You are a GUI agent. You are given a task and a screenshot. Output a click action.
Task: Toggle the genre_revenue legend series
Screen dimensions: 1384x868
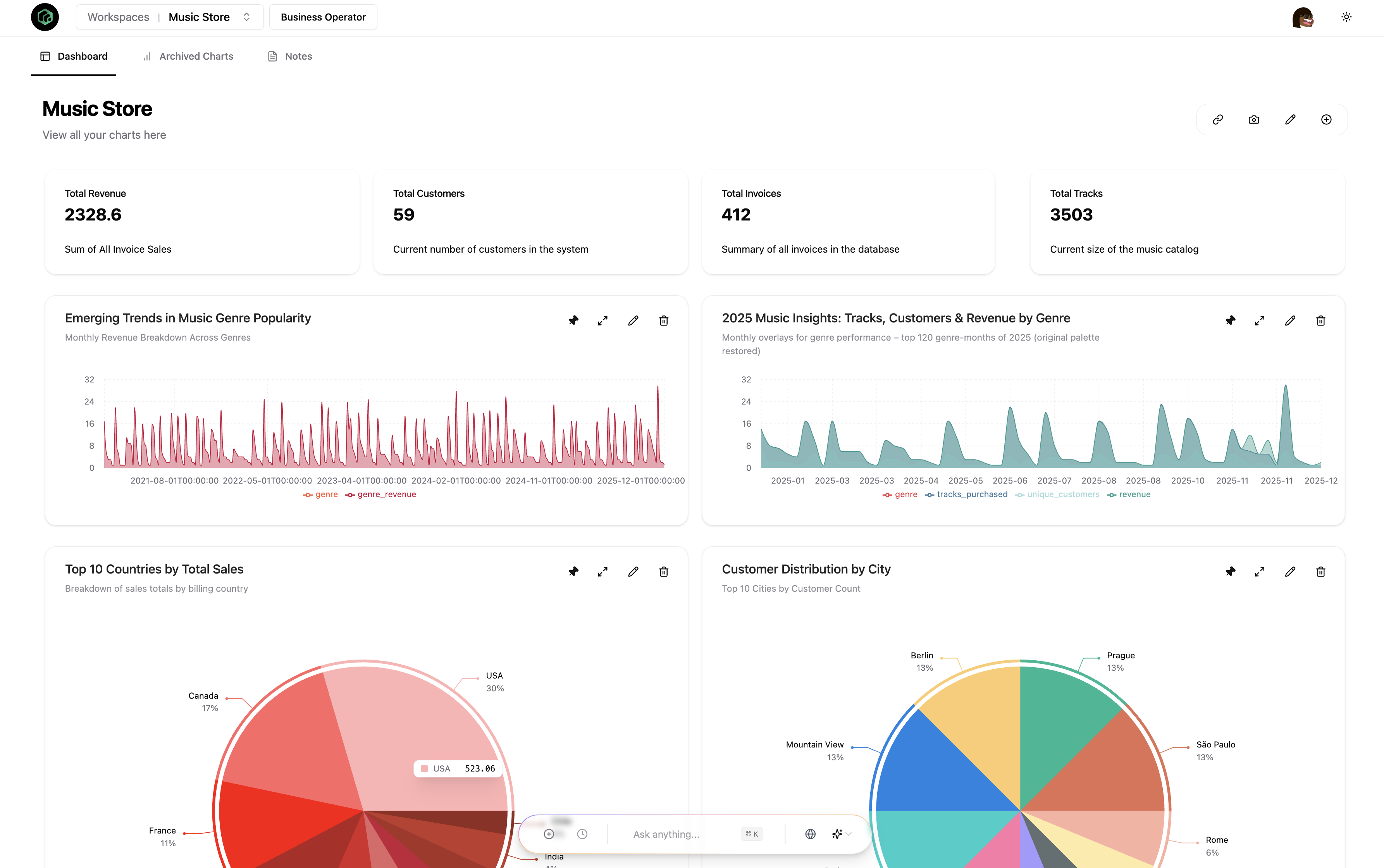[380, 494]
